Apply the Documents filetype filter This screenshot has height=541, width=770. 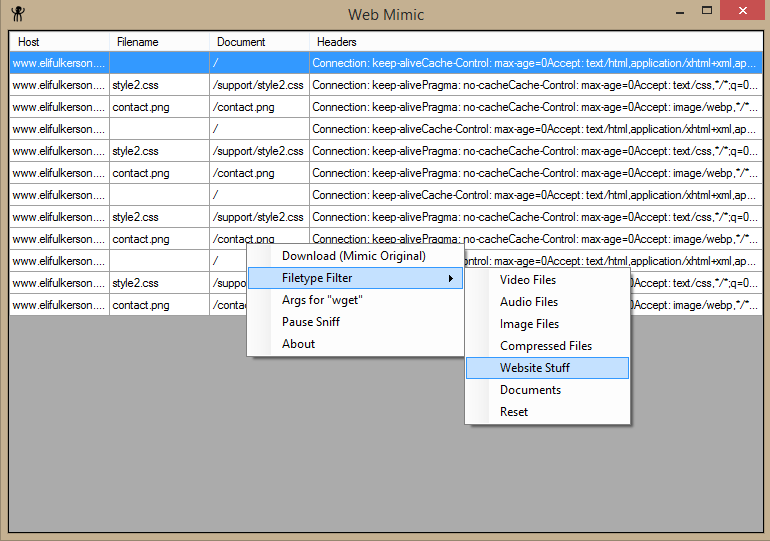(530, 390)
